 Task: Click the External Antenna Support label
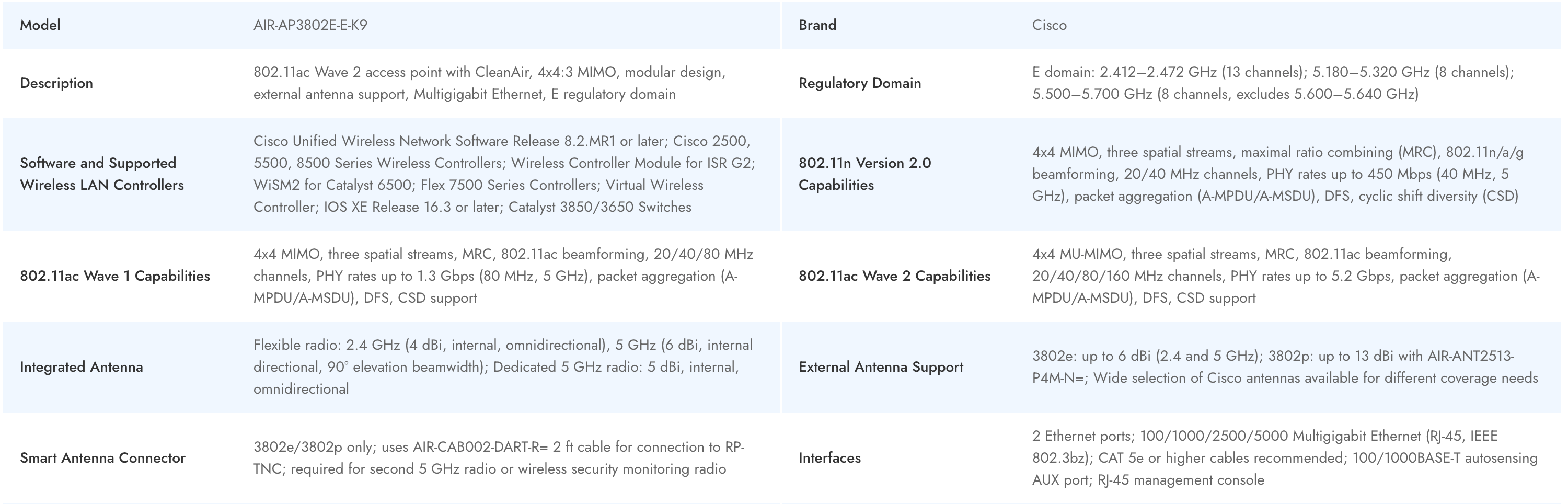(x=880, y=367)
